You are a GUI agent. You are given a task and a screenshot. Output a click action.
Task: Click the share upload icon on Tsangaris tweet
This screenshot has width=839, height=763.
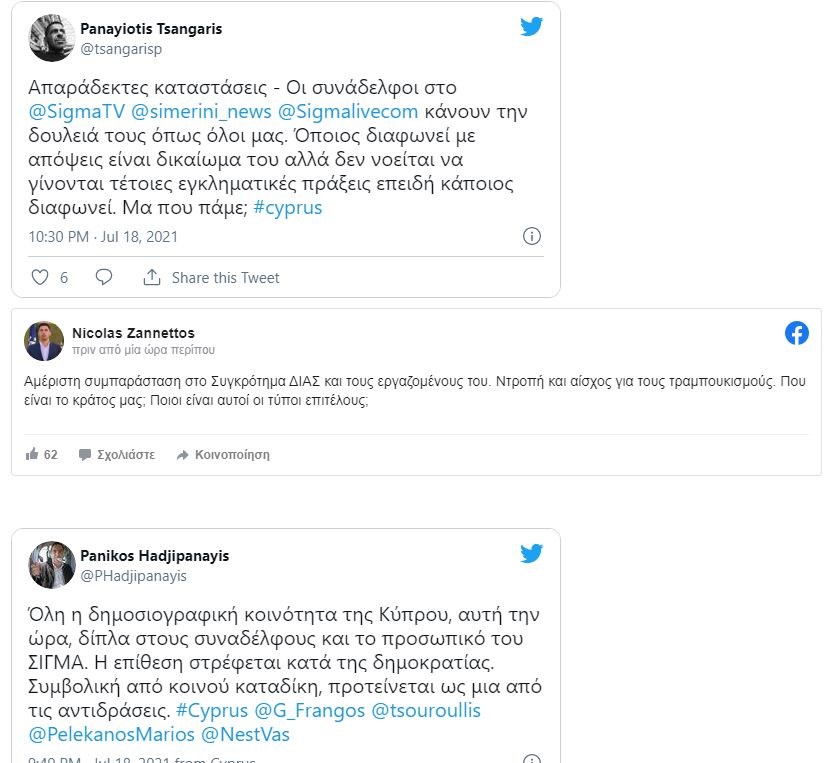(x=151, y=277)
